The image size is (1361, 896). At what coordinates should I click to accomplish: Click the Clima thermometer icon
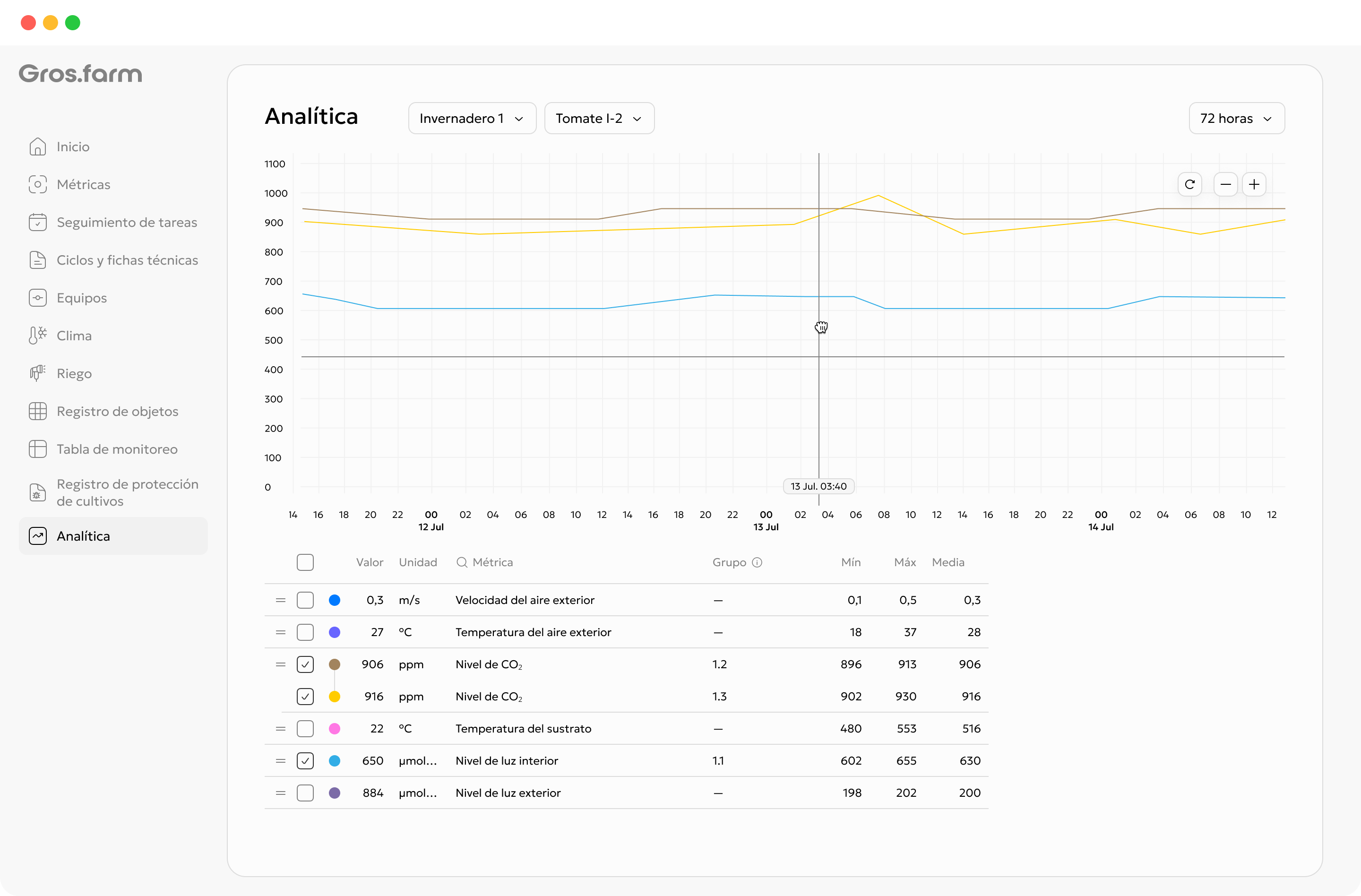click(38, 336)
